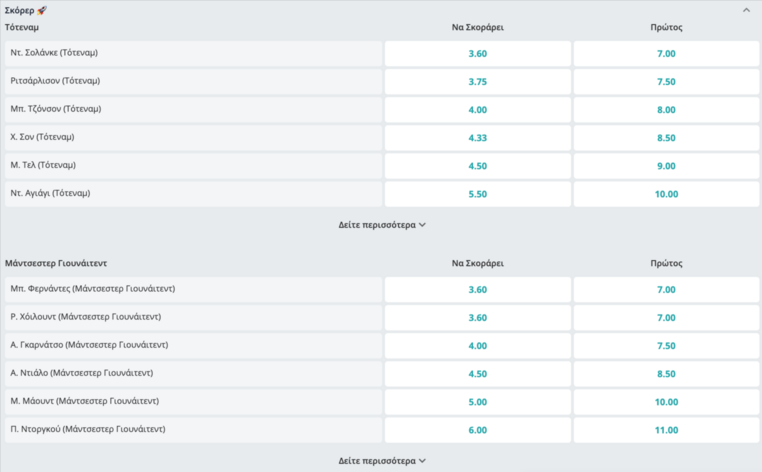Click Πρώτος header in Μάντσεστερ Γιουνάιτεντ table
Viewport: 762px width, 472px height.
point(666,263)
